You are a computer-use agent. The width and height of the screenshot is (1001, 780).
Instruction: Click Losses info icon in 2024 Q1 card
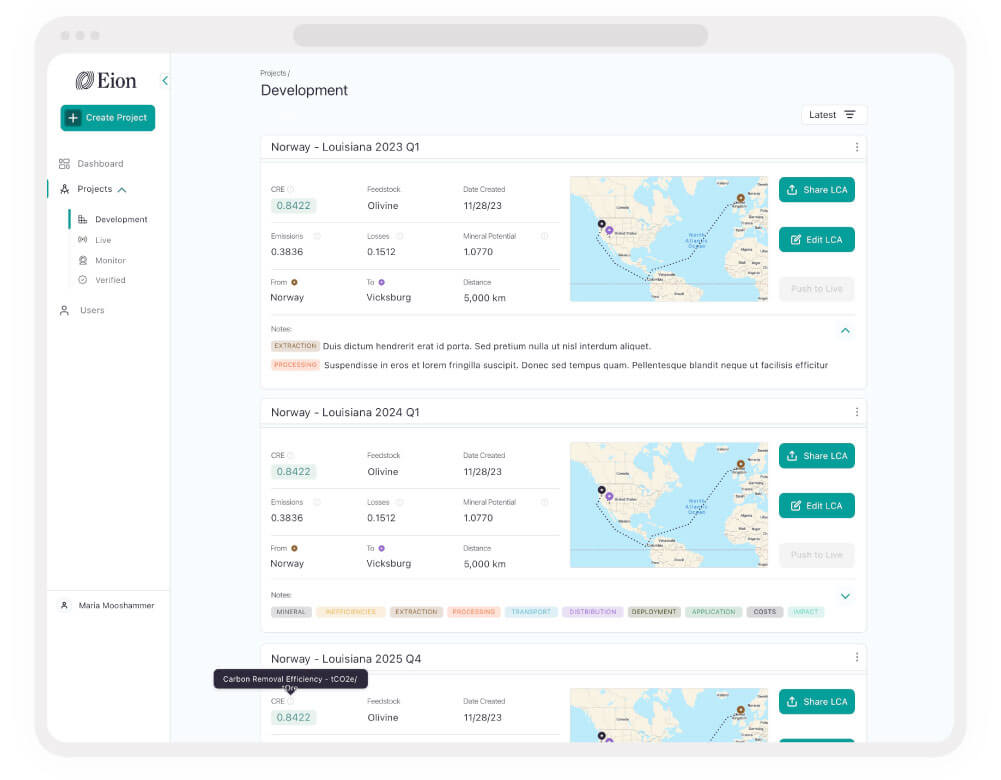point(400,502)
